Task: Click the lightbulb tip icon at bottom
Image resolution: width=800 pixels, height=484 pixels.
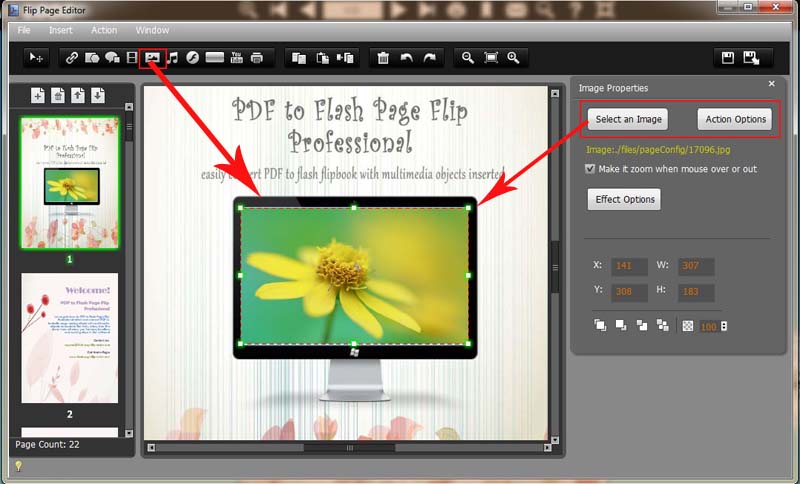Action: (x=18, y=466)
